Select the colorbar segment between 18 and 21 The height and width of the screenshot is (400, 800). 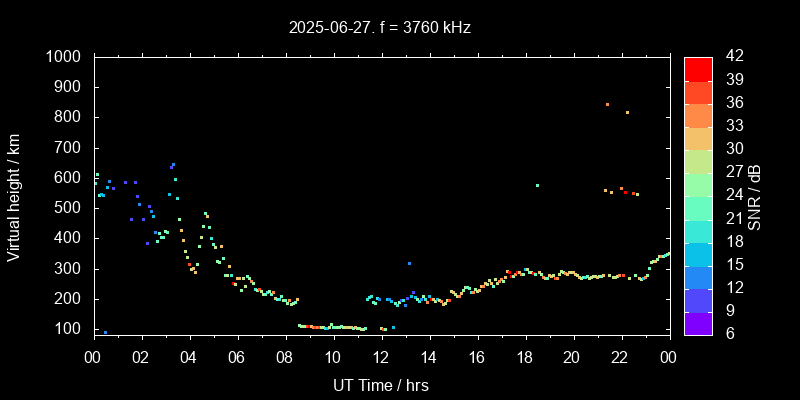[698, 230]
